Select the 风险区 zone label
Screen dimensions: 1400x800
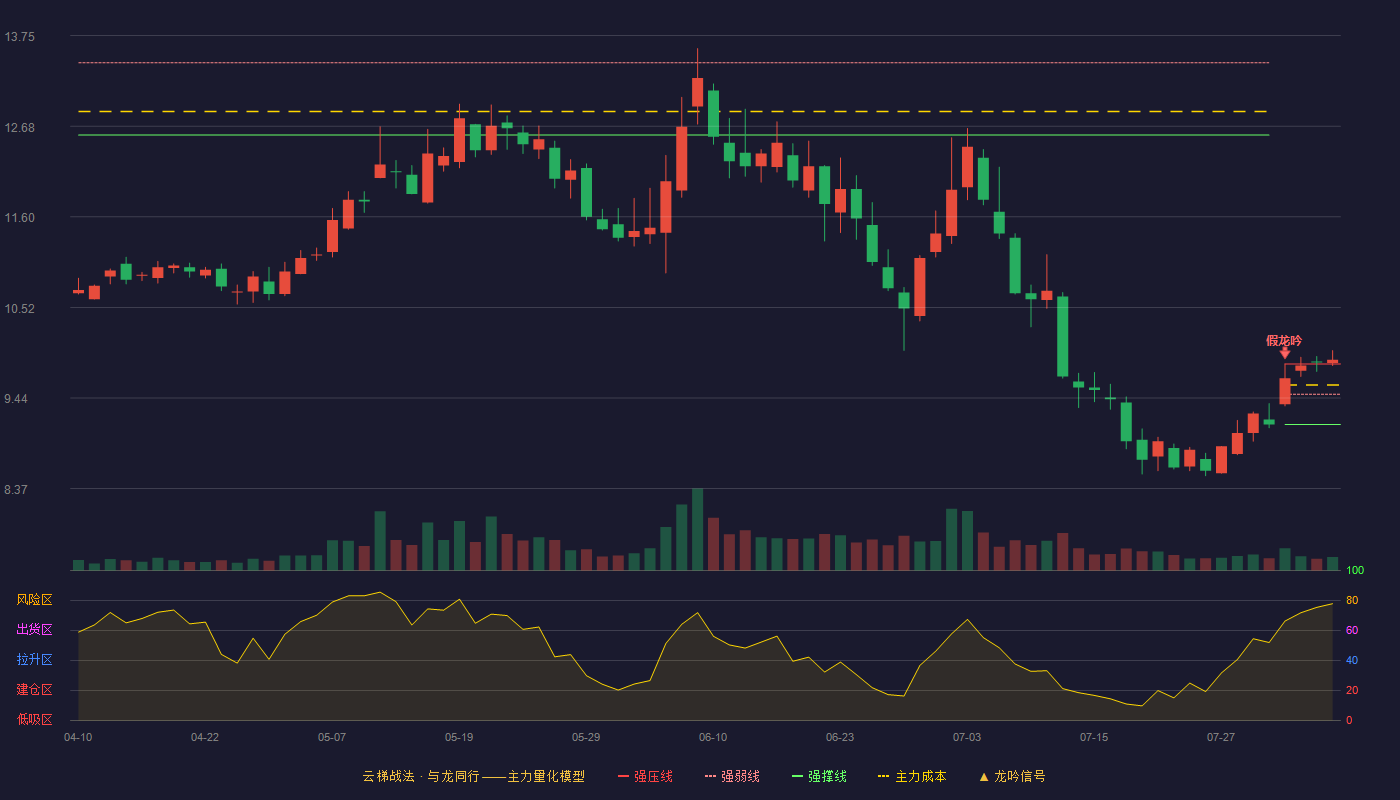[x=34, y=600]
